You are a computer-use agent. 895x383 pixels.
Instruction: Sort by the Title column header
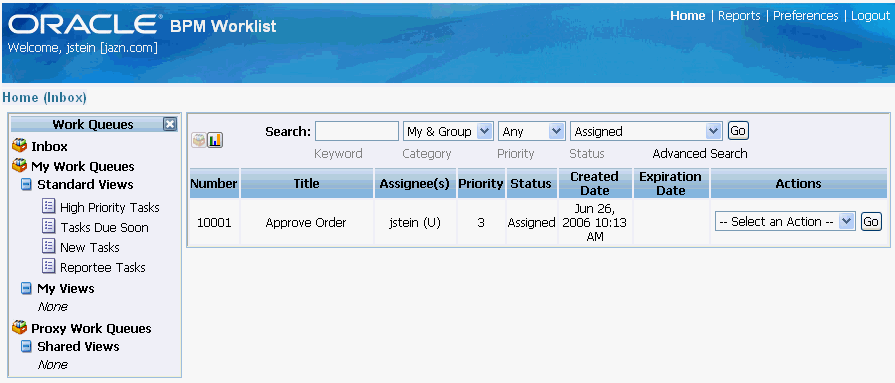point(307,183)
